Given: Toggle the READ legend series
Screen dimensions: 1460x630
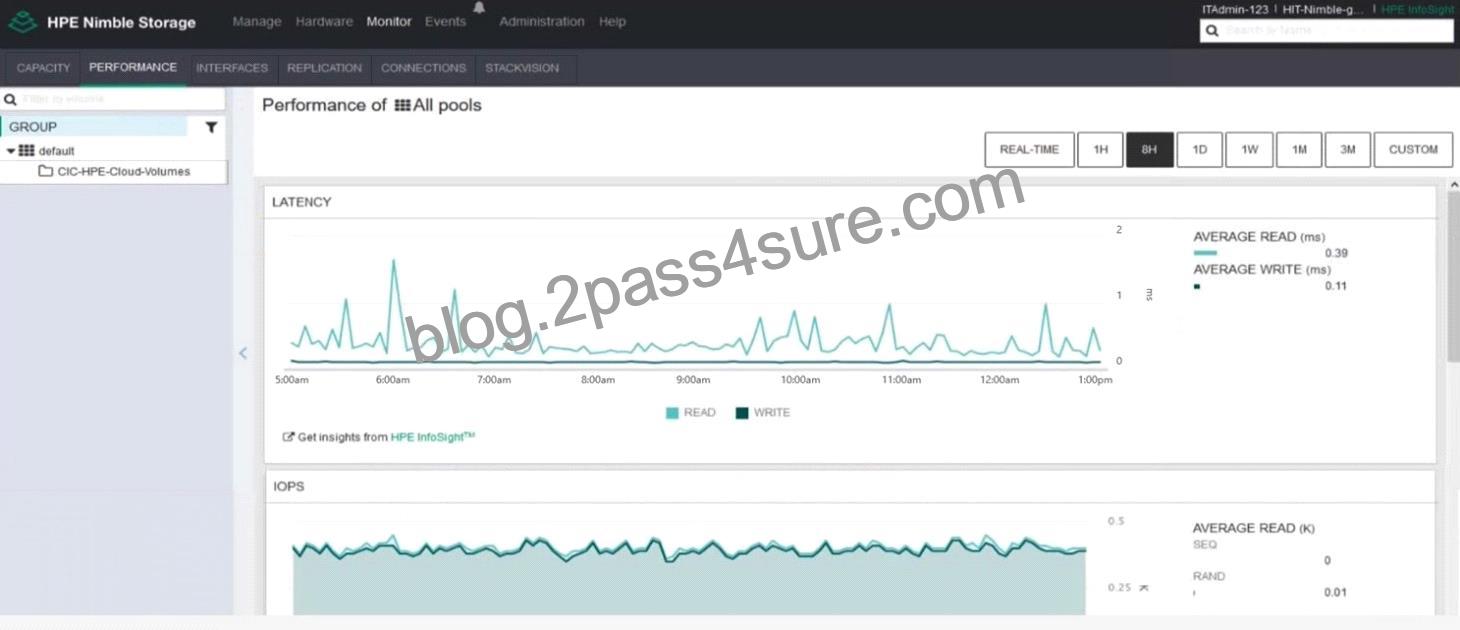Looking at the screenshot, I should [x=691, y=412].
